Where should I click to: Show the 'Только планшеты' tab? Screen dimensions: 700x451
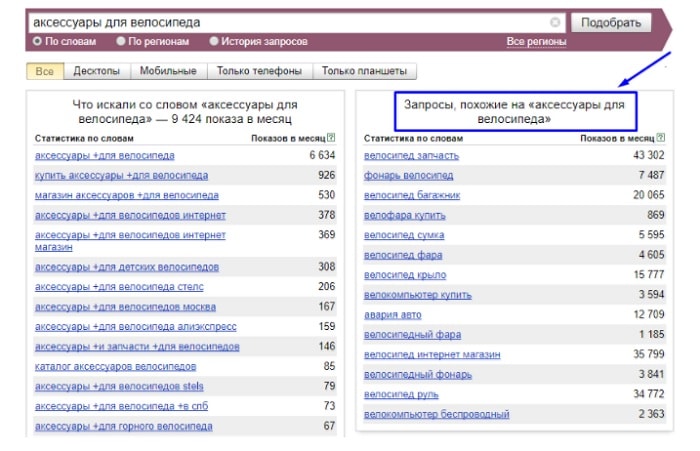pos(365,72)
